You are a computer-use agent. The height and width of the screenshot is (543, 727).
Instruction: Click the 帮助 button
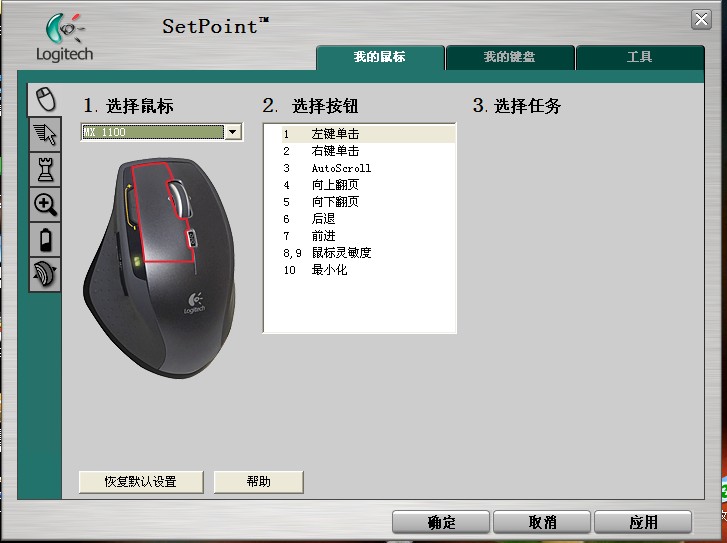point(259,482)
